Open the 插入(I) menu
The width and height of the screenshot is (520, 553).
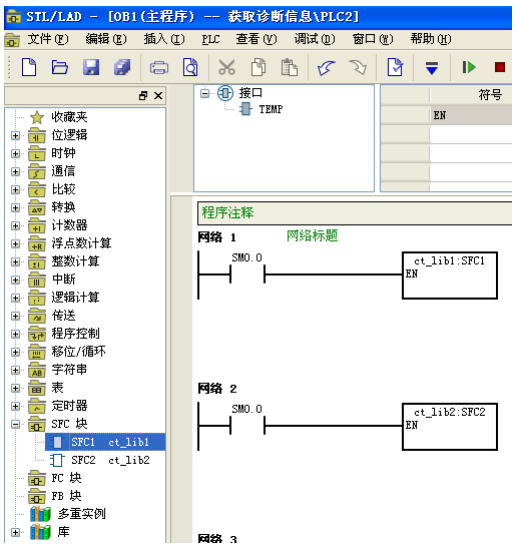(164, 39)
